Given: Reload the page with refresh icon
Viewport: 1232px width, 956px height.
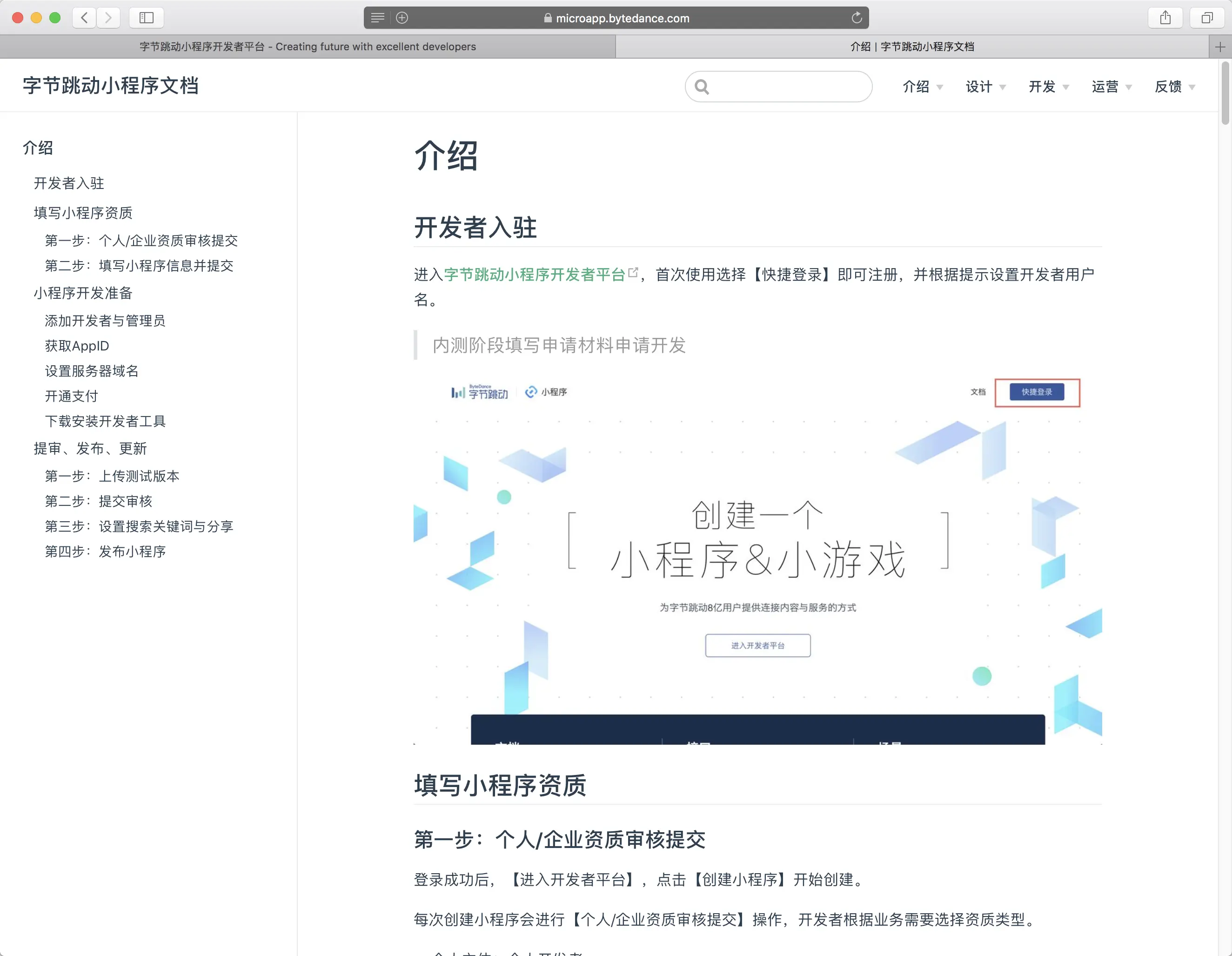Looking at the screenshot, I should click(857, 18).
